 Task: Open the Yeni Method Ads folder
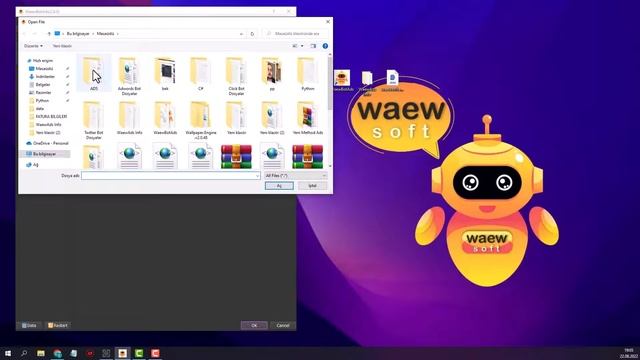click(x=307, y=118)
